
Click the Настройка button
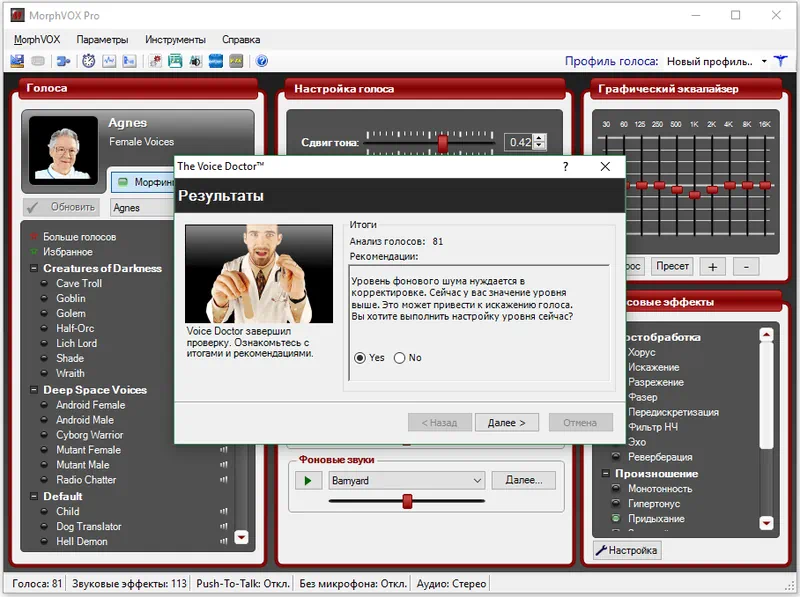[x=627, y=550]
